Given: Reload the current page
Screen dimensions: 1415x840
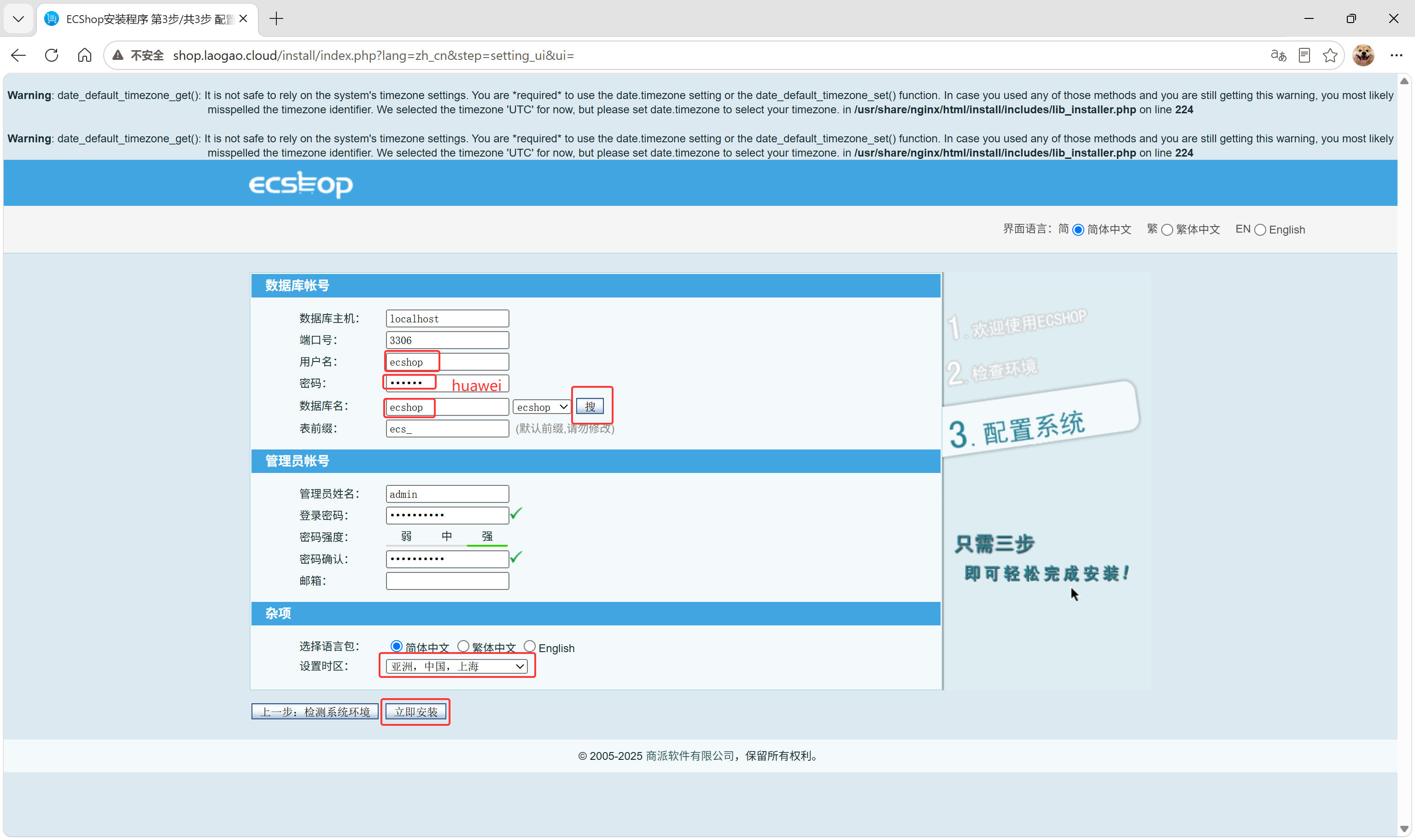Looking at the screenshot, I should 52,55.
